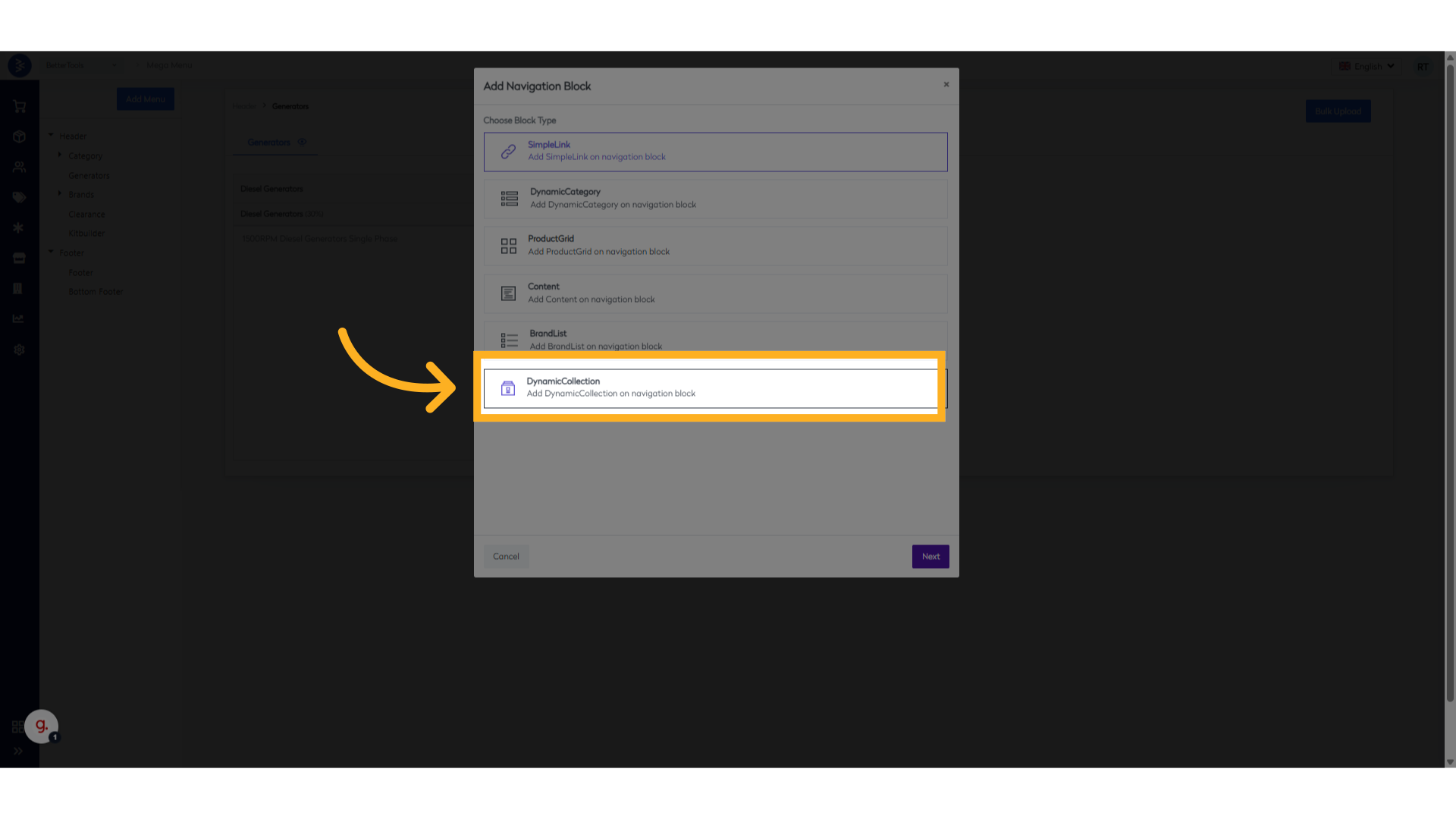
Task: Click the Content block icon
Action: click(508, 293)
